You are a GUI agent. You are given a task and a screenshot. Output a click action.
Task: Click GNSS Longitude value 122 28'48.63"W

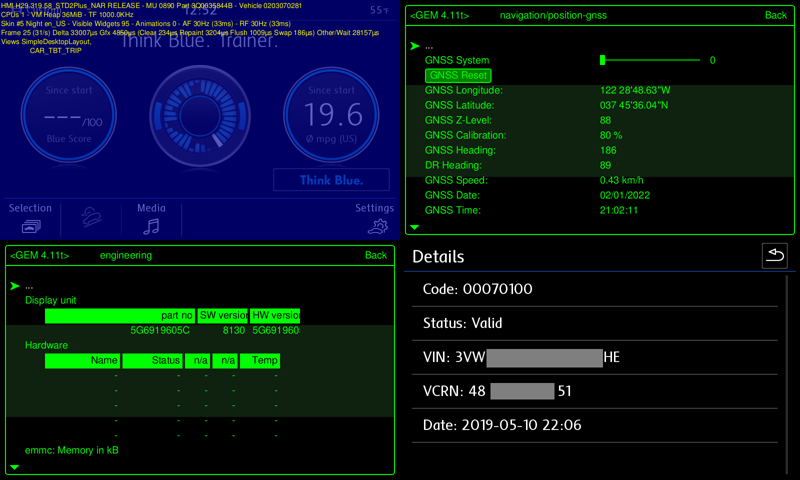click(635, 90)
